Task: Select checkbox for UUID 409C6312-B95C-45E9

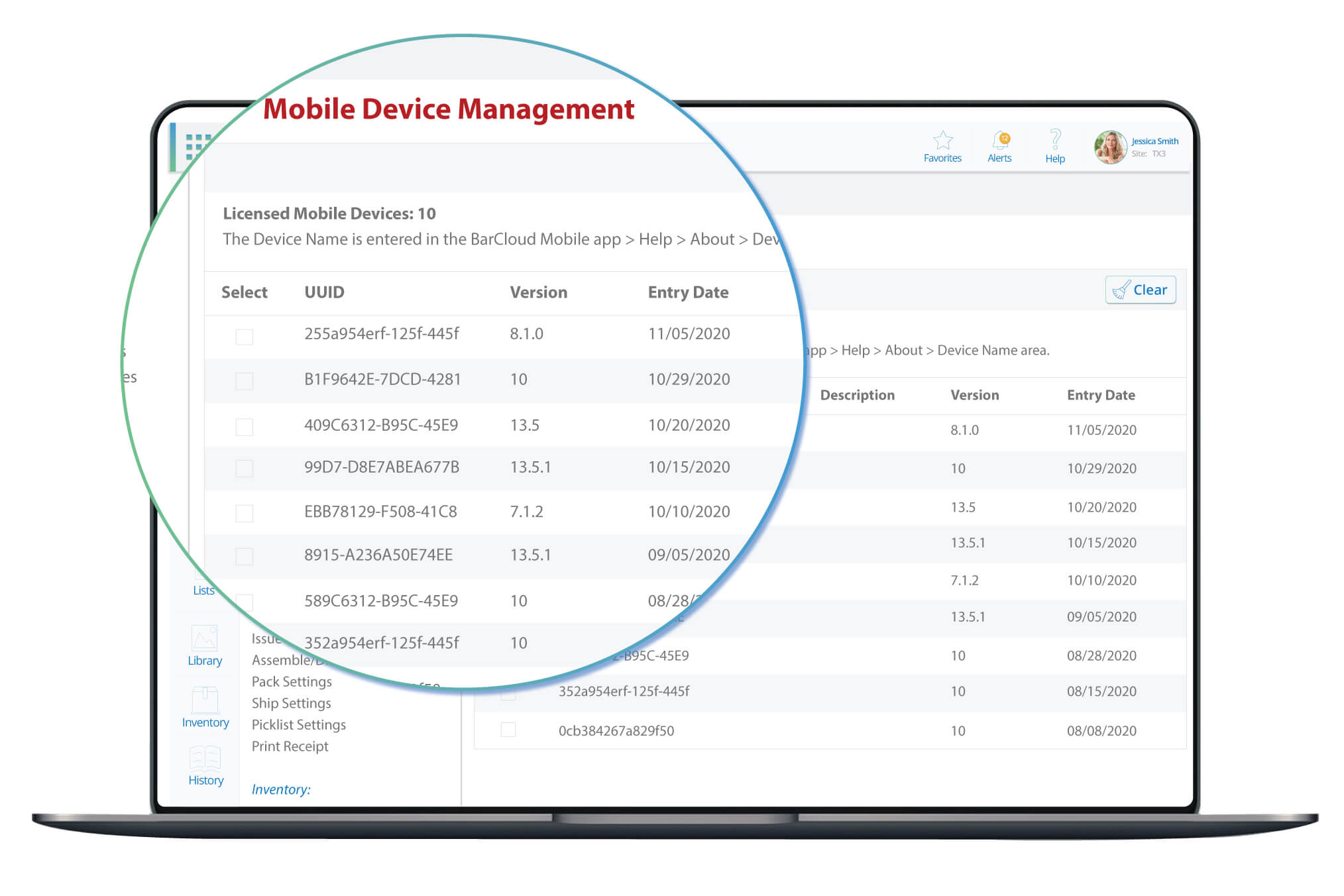Action: click(x=245, y=427)
